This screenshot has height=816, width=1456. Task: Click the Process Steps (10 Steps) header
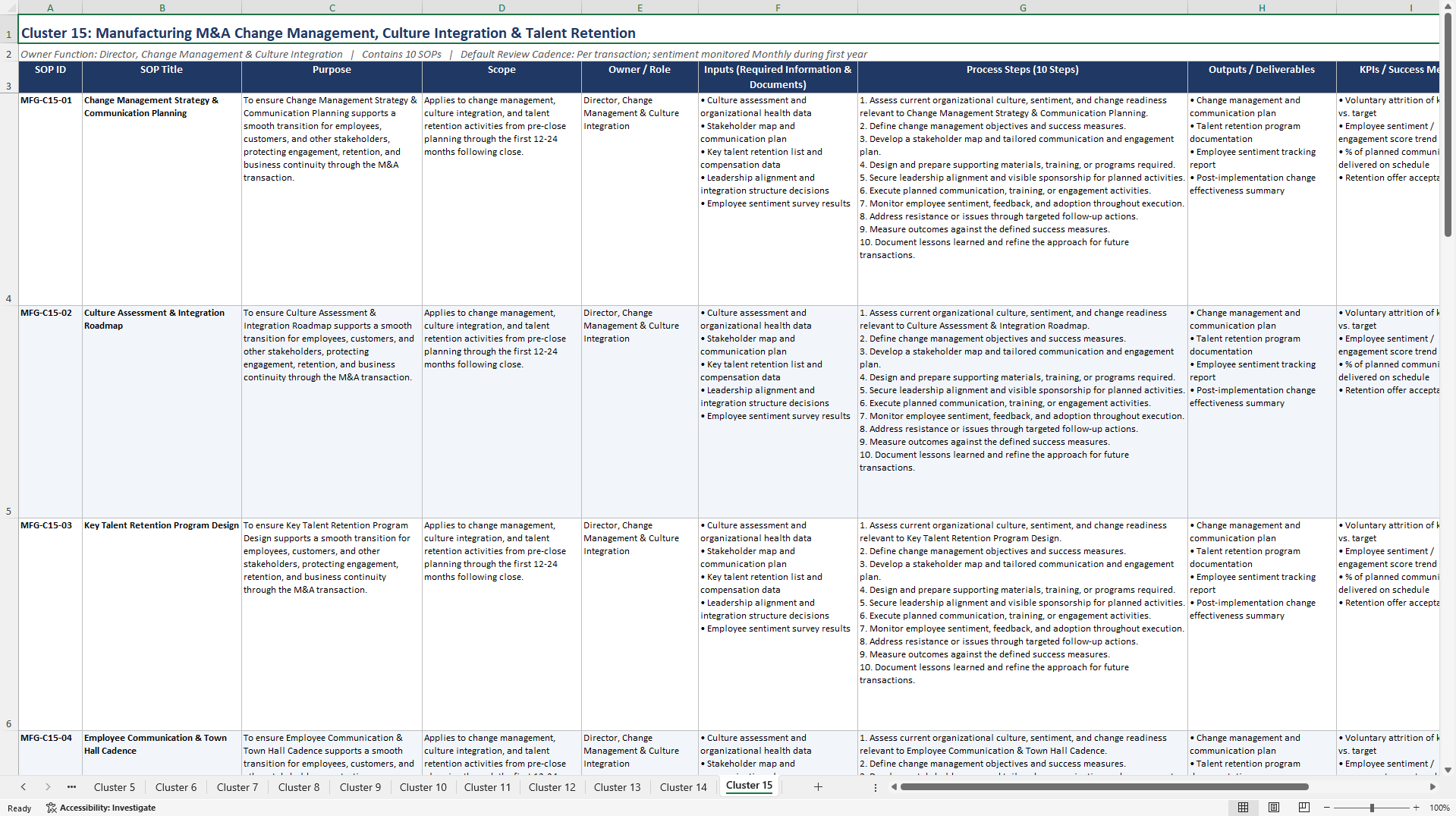[x=1022, y=77]
